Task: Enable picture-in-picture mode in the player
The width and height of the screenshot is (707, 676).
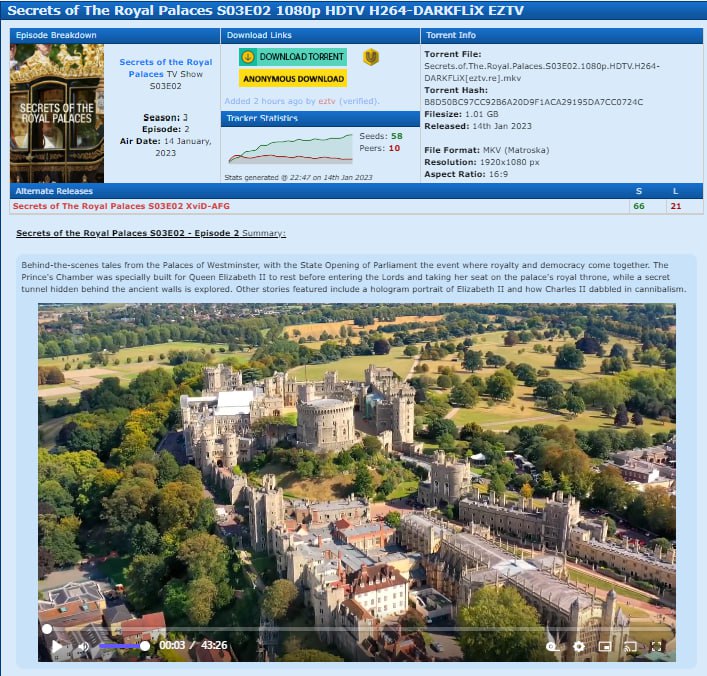Action: tap(604, 646)
